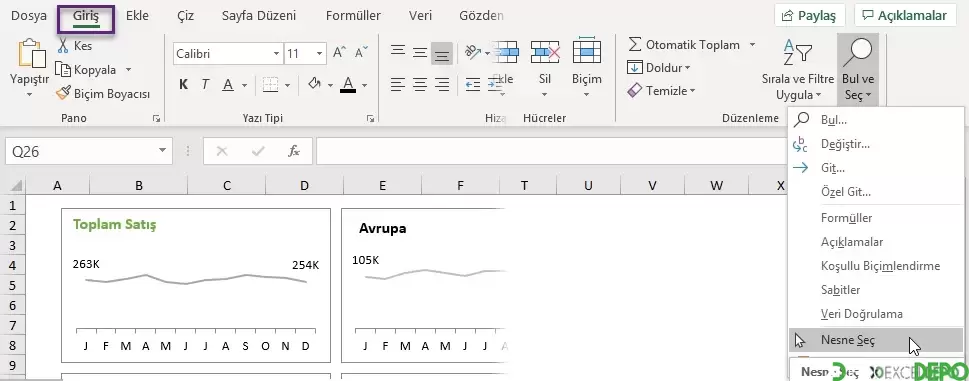Screen dimensions: 969x381
Task: Click the Açıklamalar comments button
Action: [905, 15]
